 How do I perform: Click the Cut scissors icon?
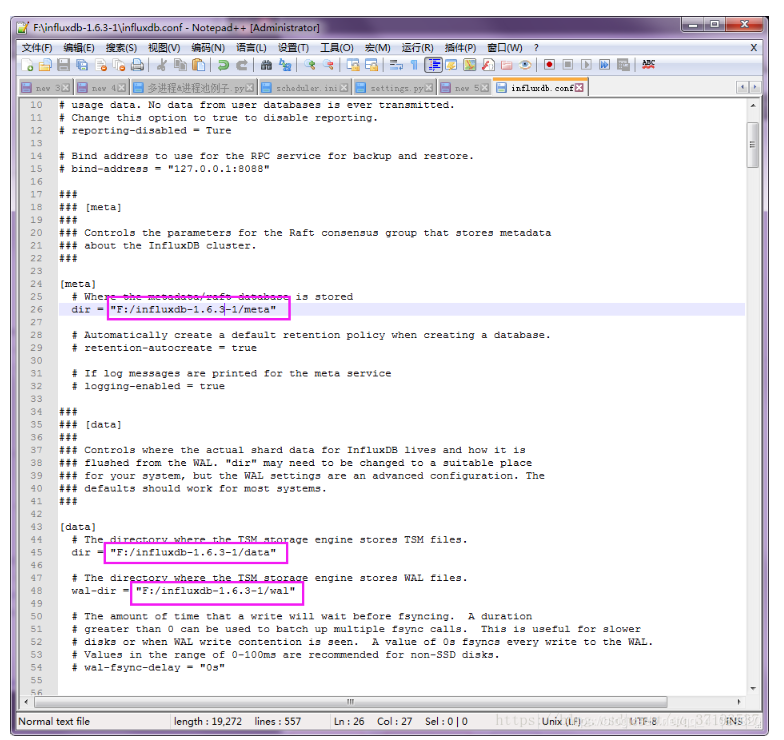pyautogui.click(x=162, y=65)
